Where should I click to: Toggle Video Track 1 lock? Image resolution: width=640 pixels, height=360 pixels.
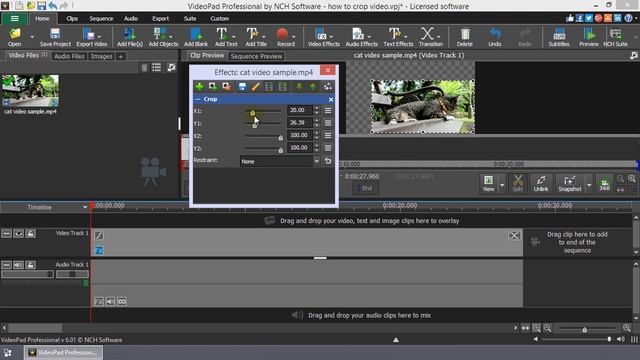(31, 233)
